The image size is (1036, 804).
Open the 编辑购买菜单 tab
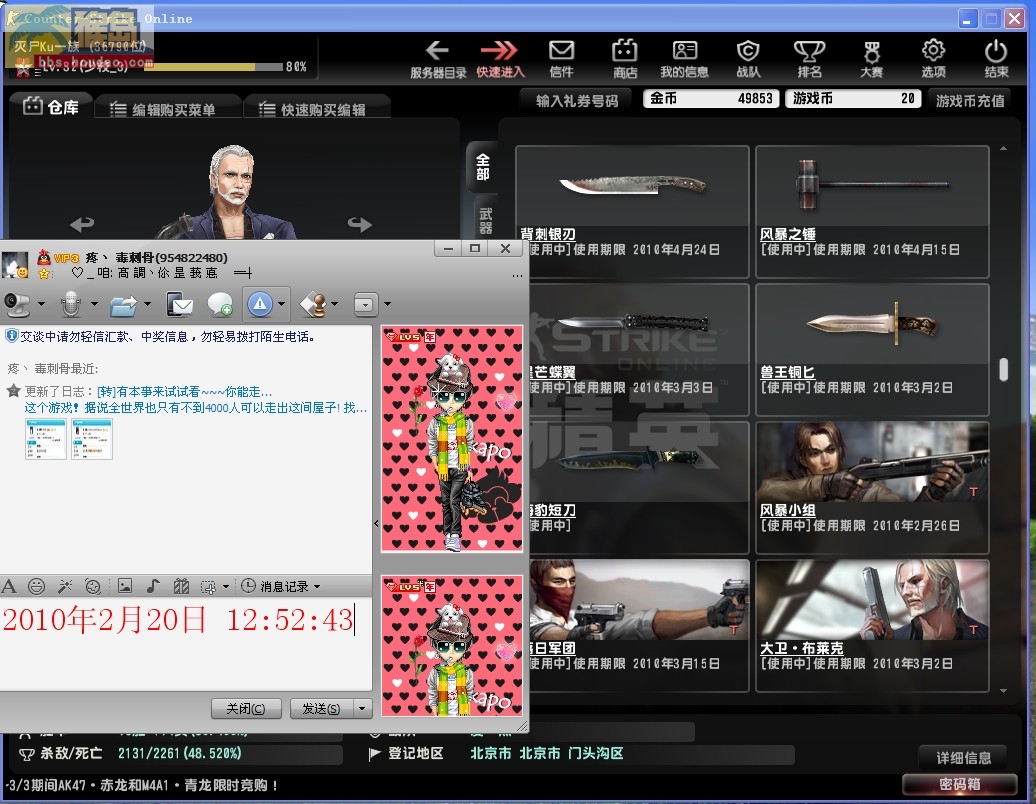pos(168,108)
